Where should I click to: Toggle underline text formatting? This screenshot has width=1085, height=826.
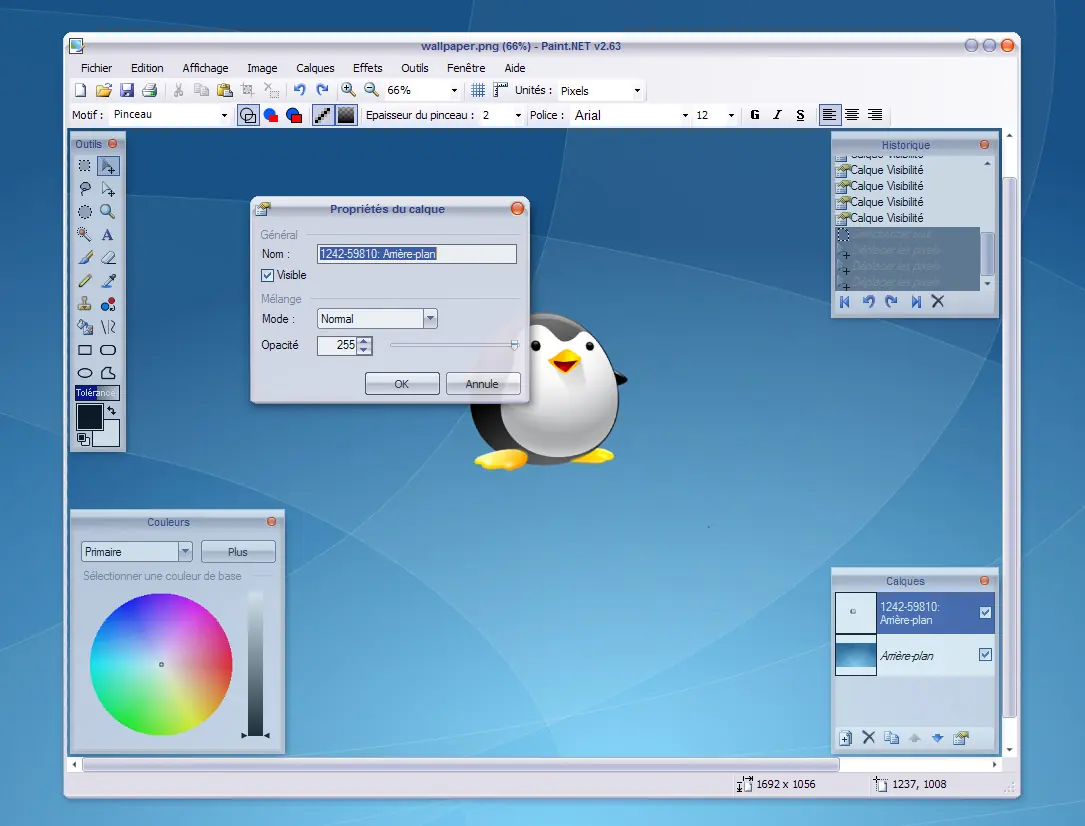click(x=801, y=115)
